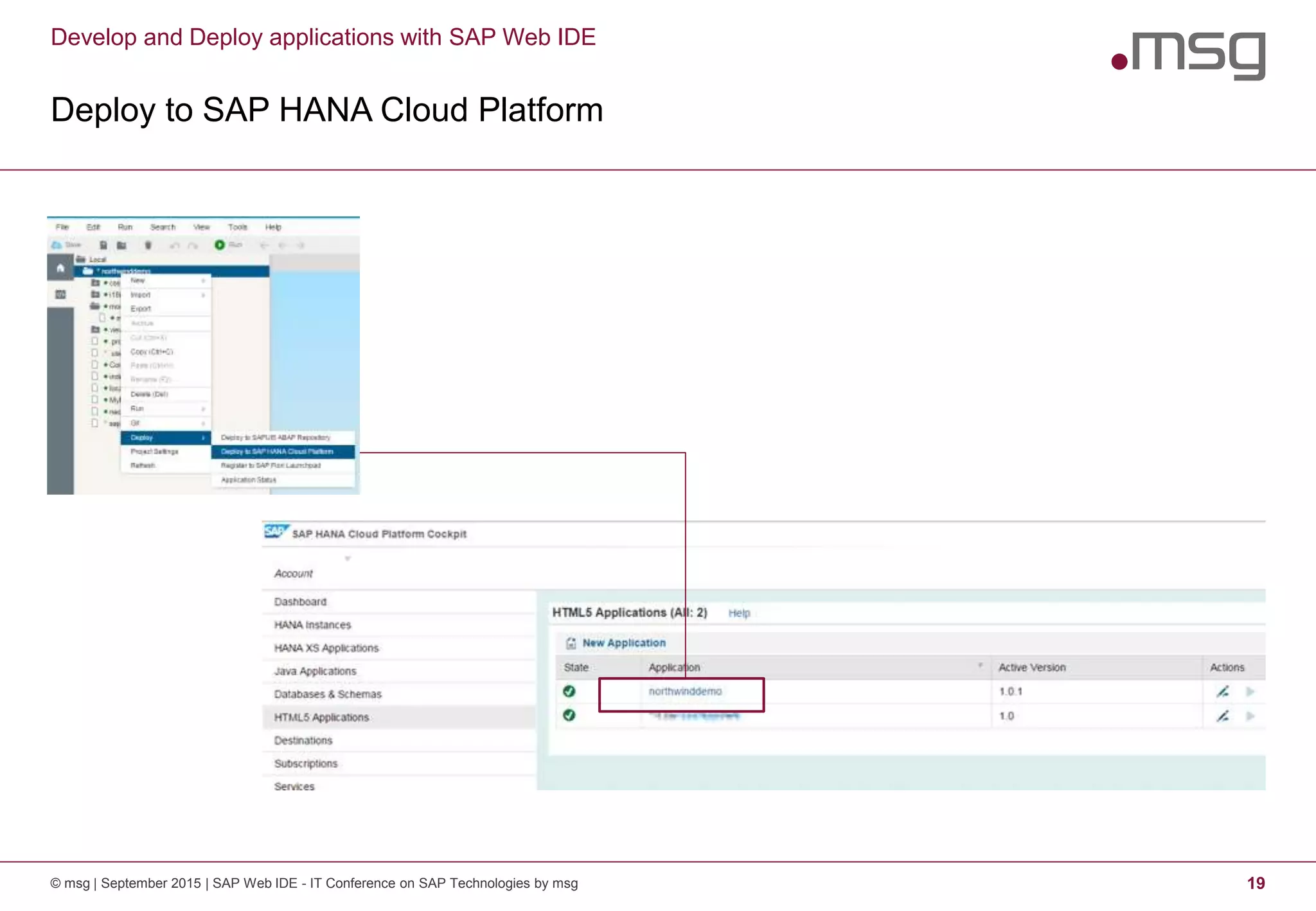Open HANA Instances in the Cockpit navigation
The height and width of the screenshot is (911, 1316).
tap(399, 625)
